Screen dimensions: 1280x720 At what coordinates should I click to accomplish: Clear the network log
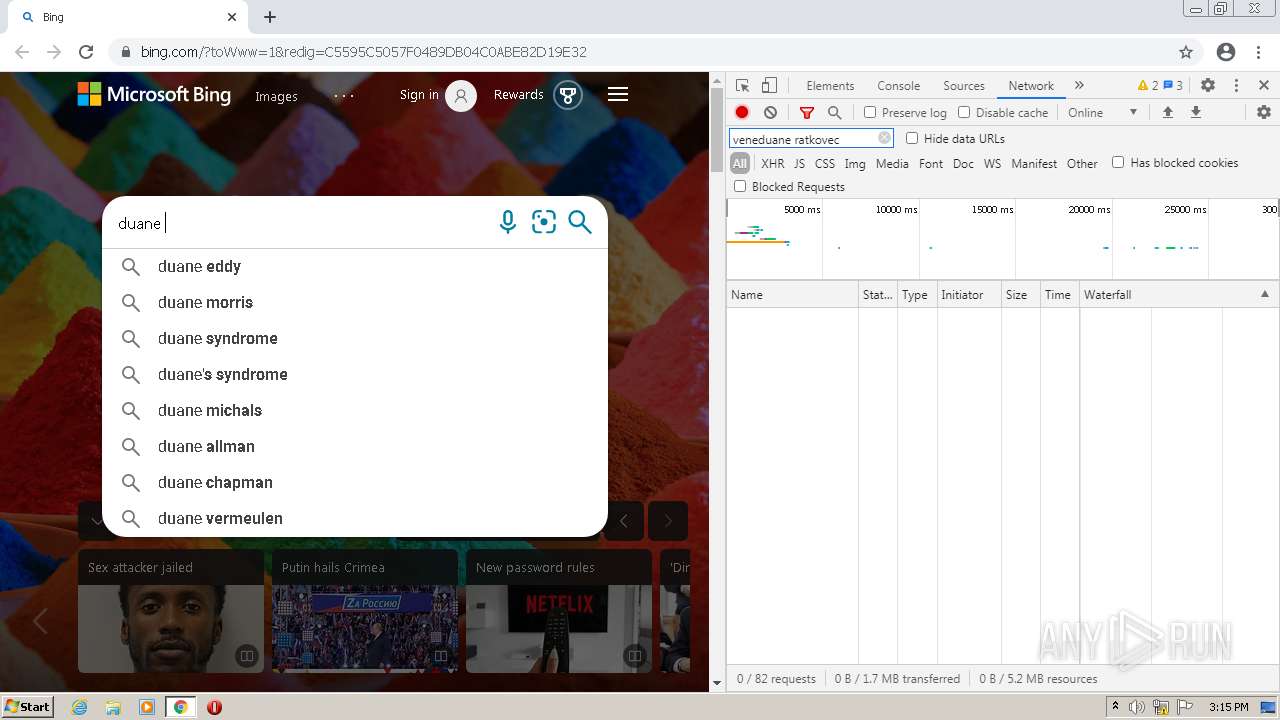coord(770,112)
